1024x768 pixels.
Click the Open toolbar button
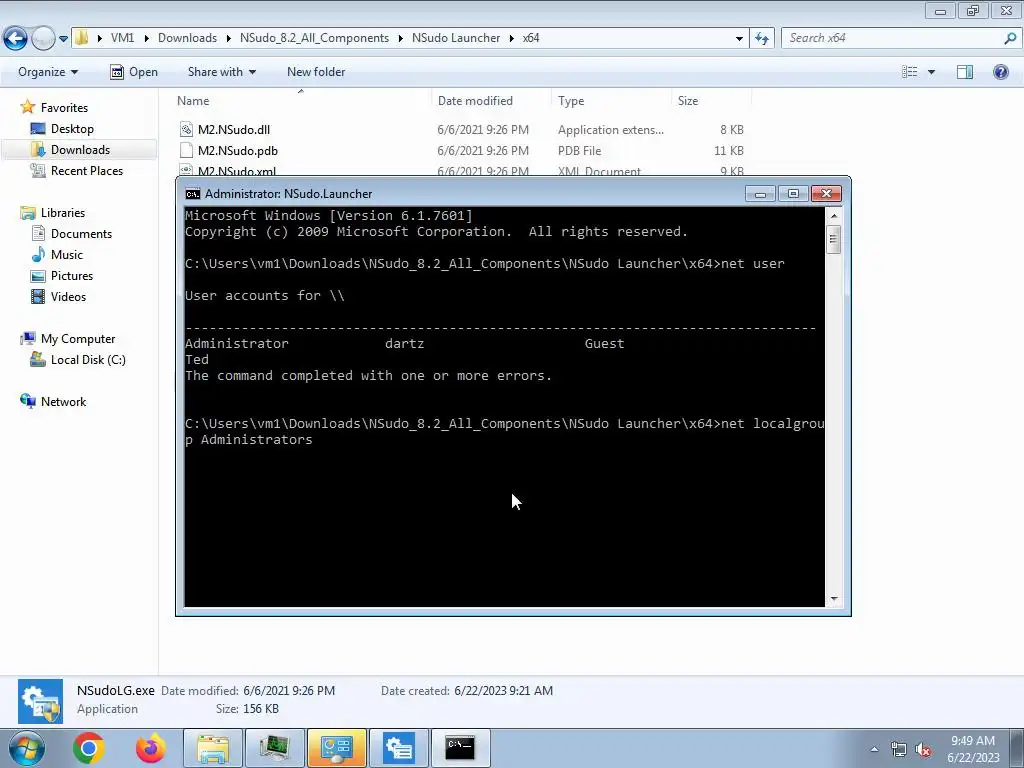pyautogui.click(x=134, y=72)
